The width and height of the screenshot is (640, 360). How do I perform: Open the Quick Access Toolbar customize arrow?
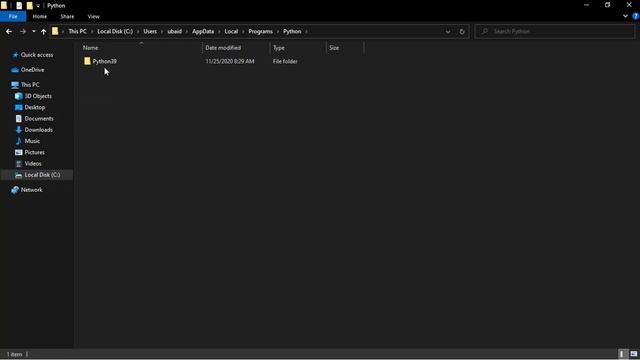(38, 6)
